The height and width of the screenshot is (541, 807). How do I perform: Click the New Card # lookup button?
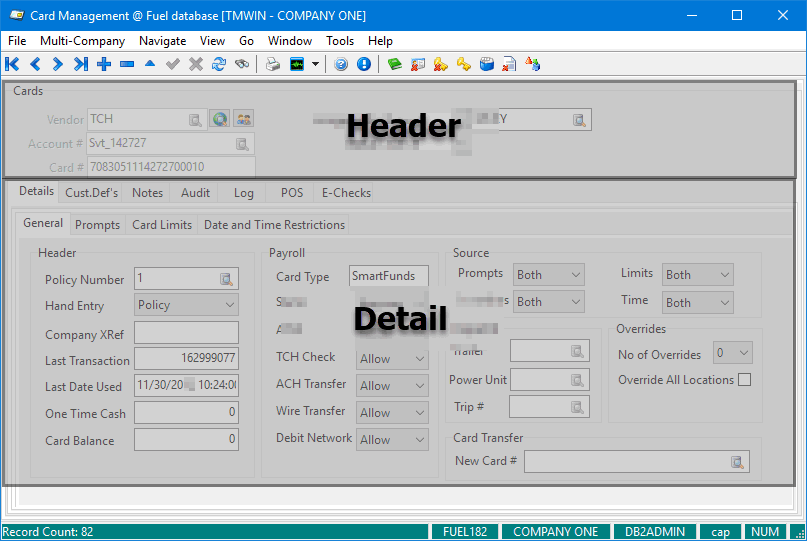click(738, 461)
